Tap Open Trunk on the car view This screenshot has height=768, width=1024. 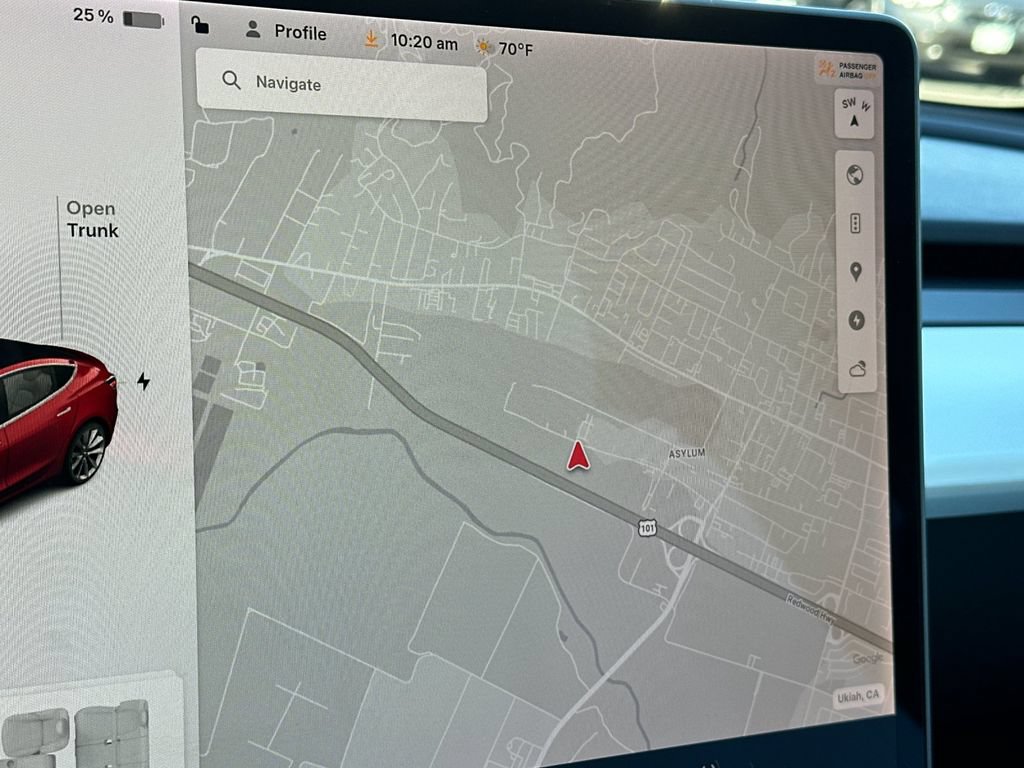coord(92,219)
